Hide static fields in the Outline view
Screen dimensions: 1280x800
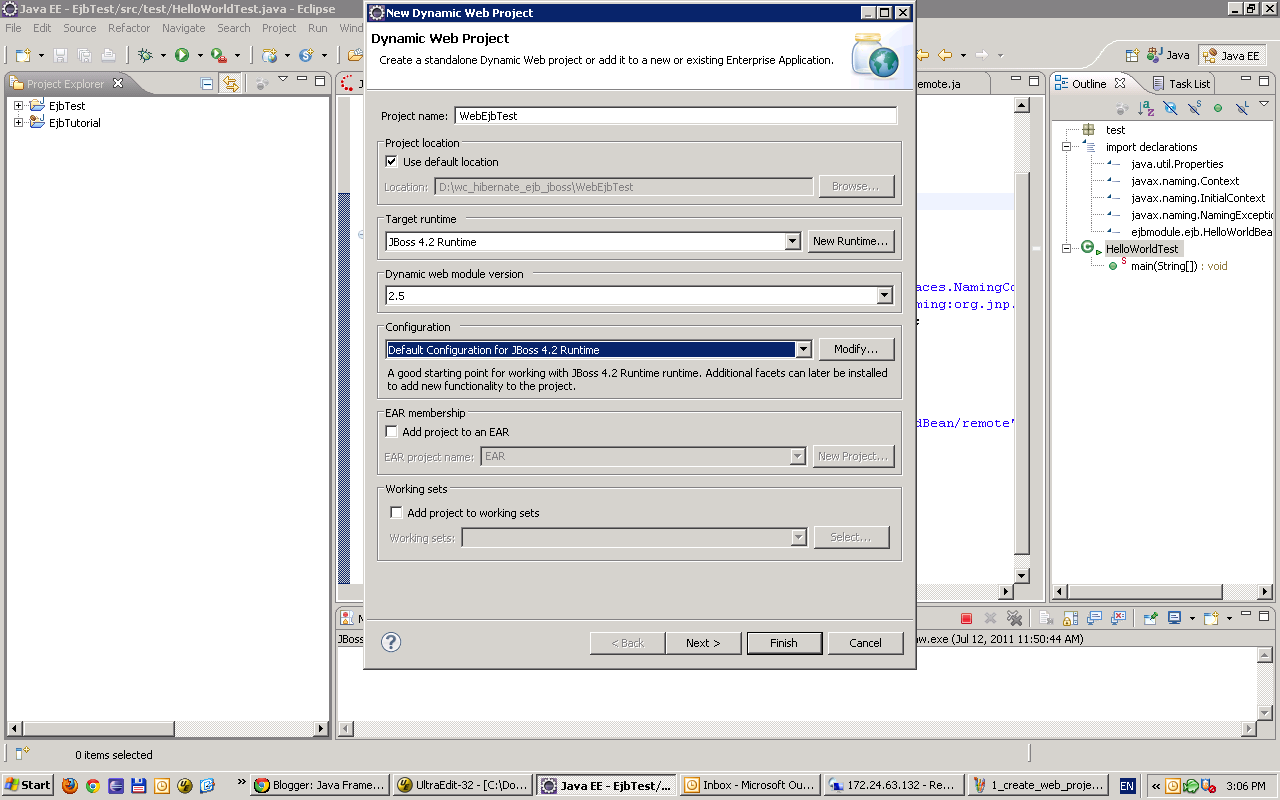1194,107
